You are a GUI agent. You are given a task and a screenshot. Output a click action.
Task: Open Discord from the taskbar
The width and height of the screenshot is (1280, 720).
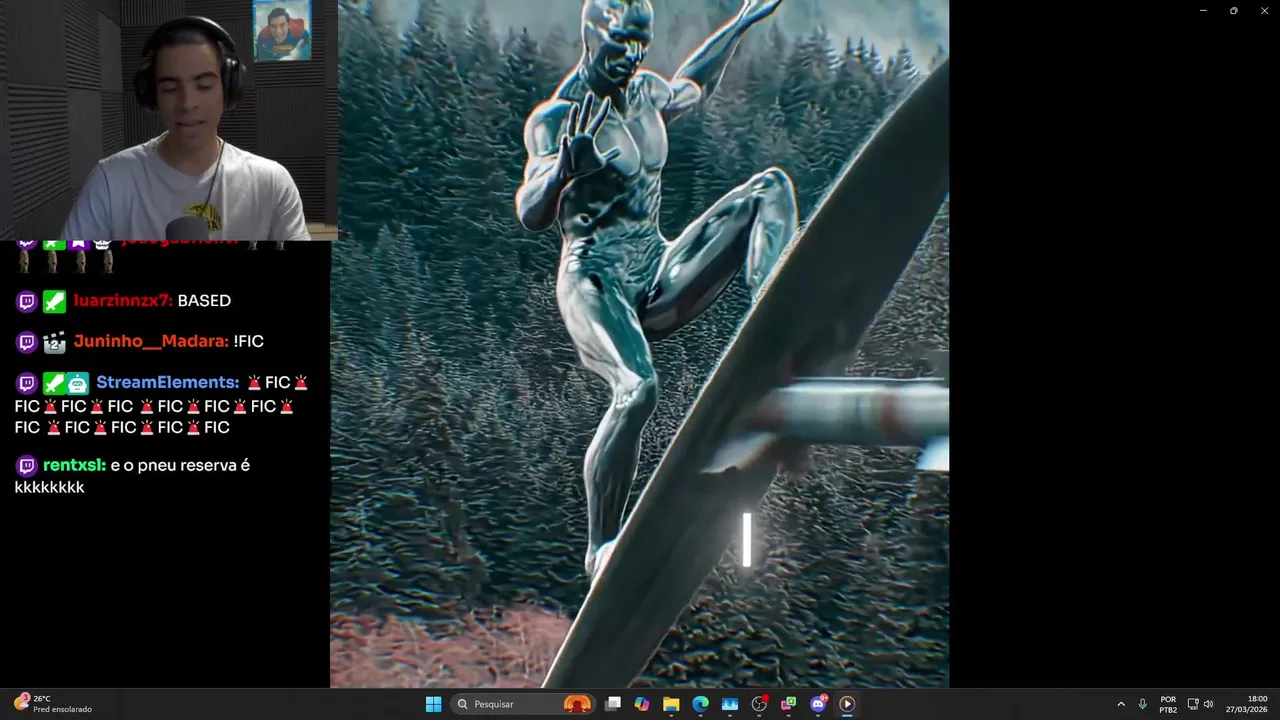(818, 704)
